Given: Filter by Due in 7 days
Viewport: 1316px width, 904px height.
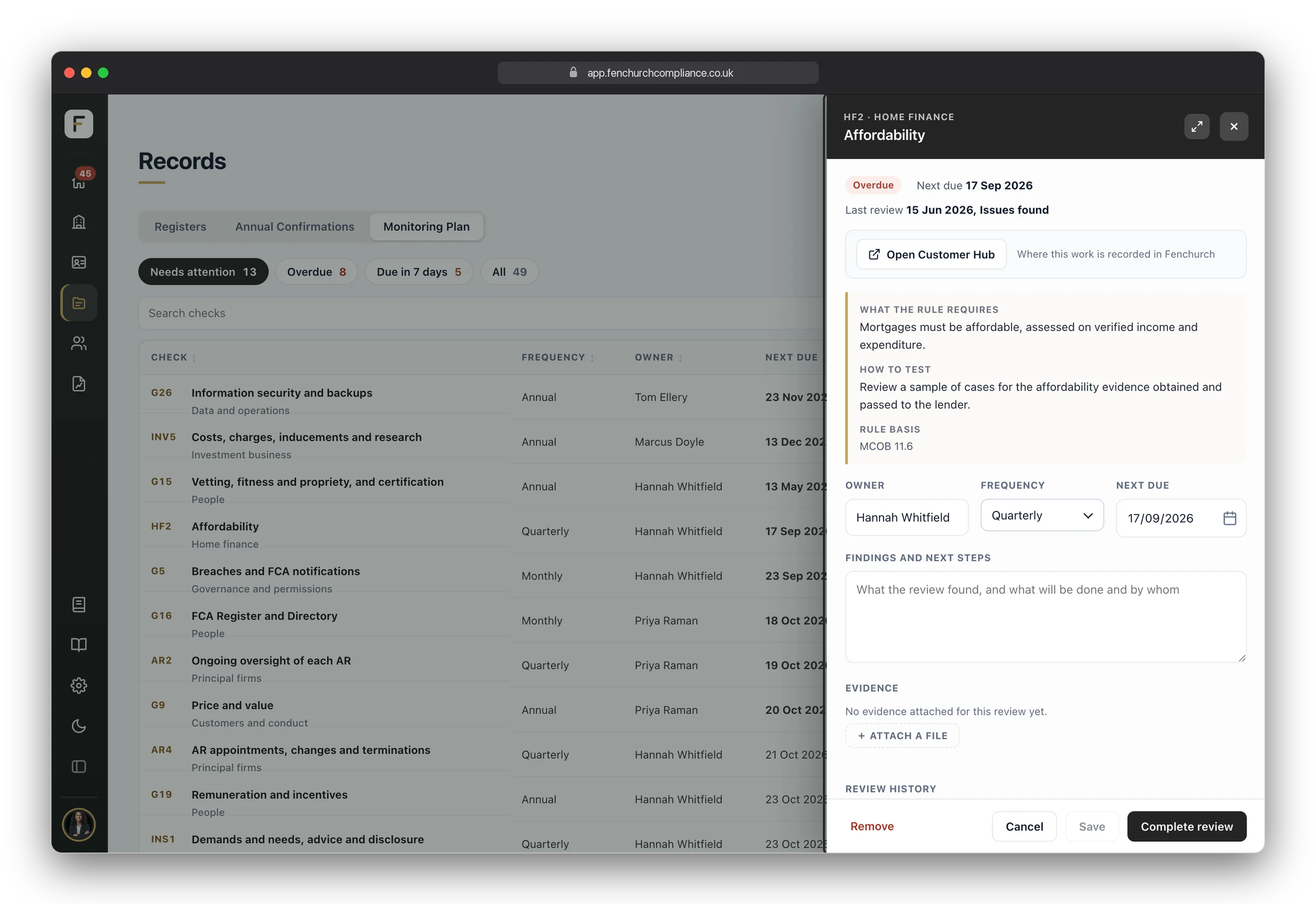Looking at the screenshot, I should 419,272.
